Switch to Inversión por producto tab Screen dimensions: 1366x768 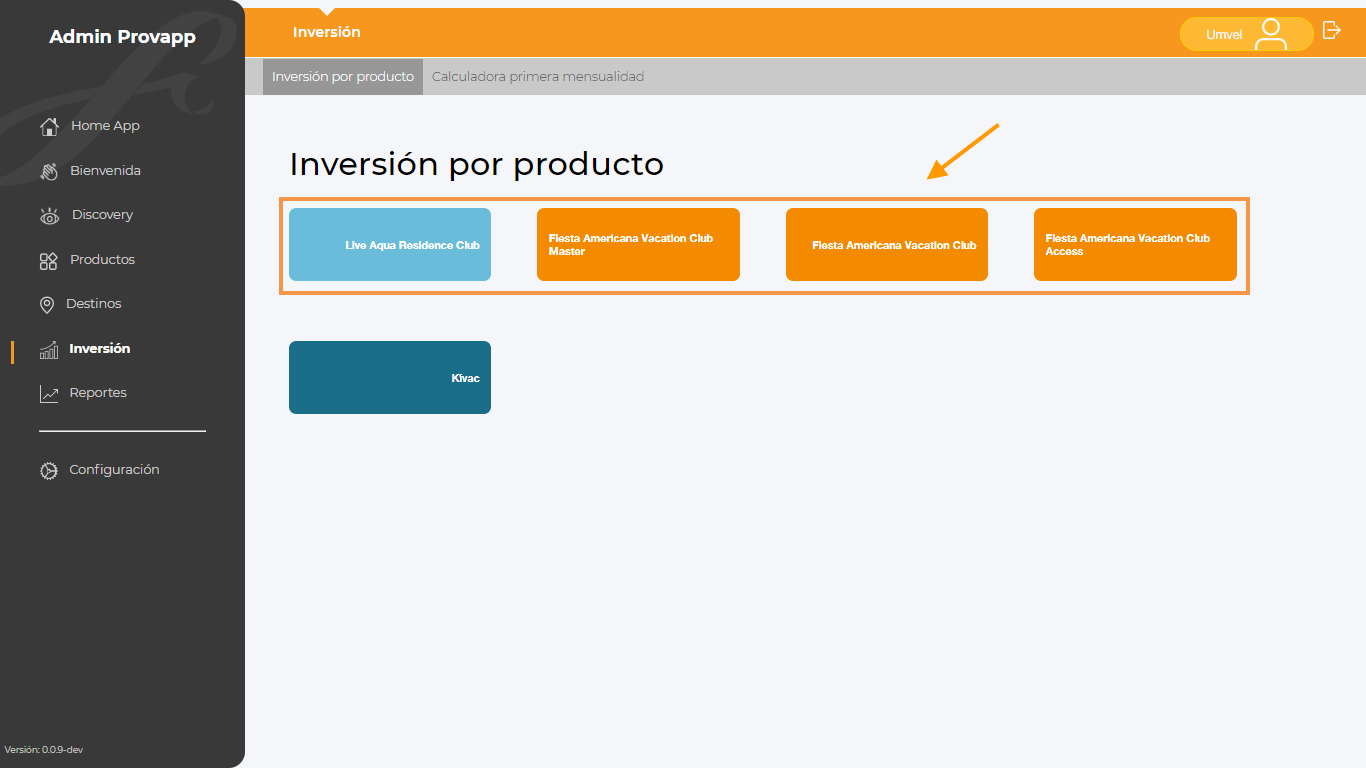click(343, 76)
